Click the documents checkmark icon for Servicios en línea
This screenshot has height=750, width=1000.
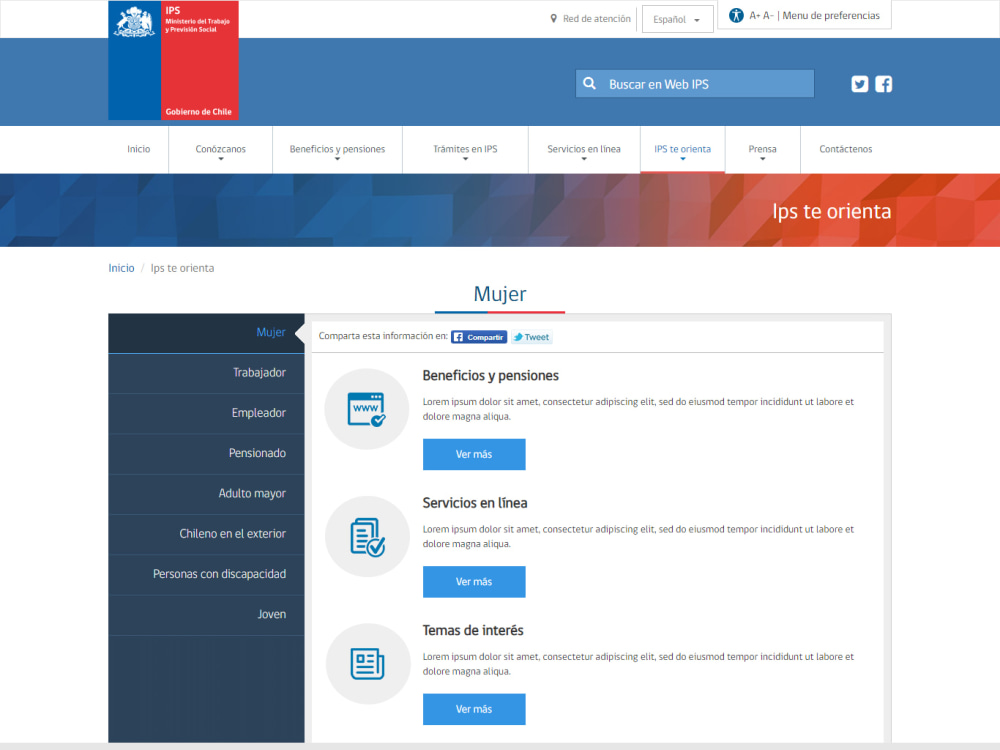pos(367,537)
